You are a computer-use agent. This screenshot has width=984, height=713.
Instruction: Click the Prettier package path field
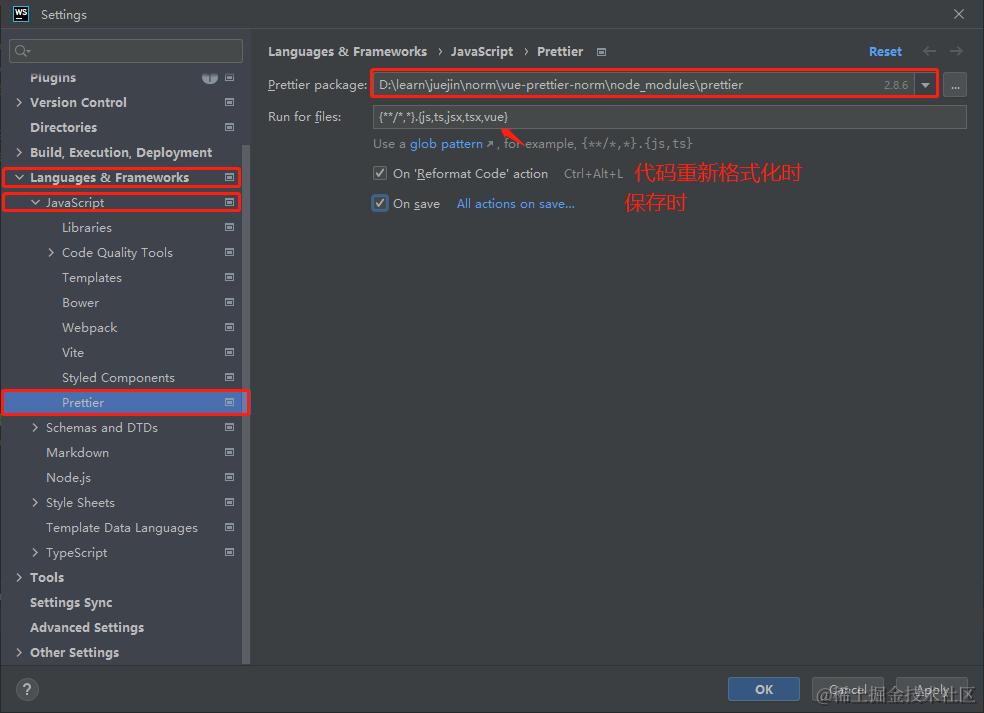click(x=643, y=85)
